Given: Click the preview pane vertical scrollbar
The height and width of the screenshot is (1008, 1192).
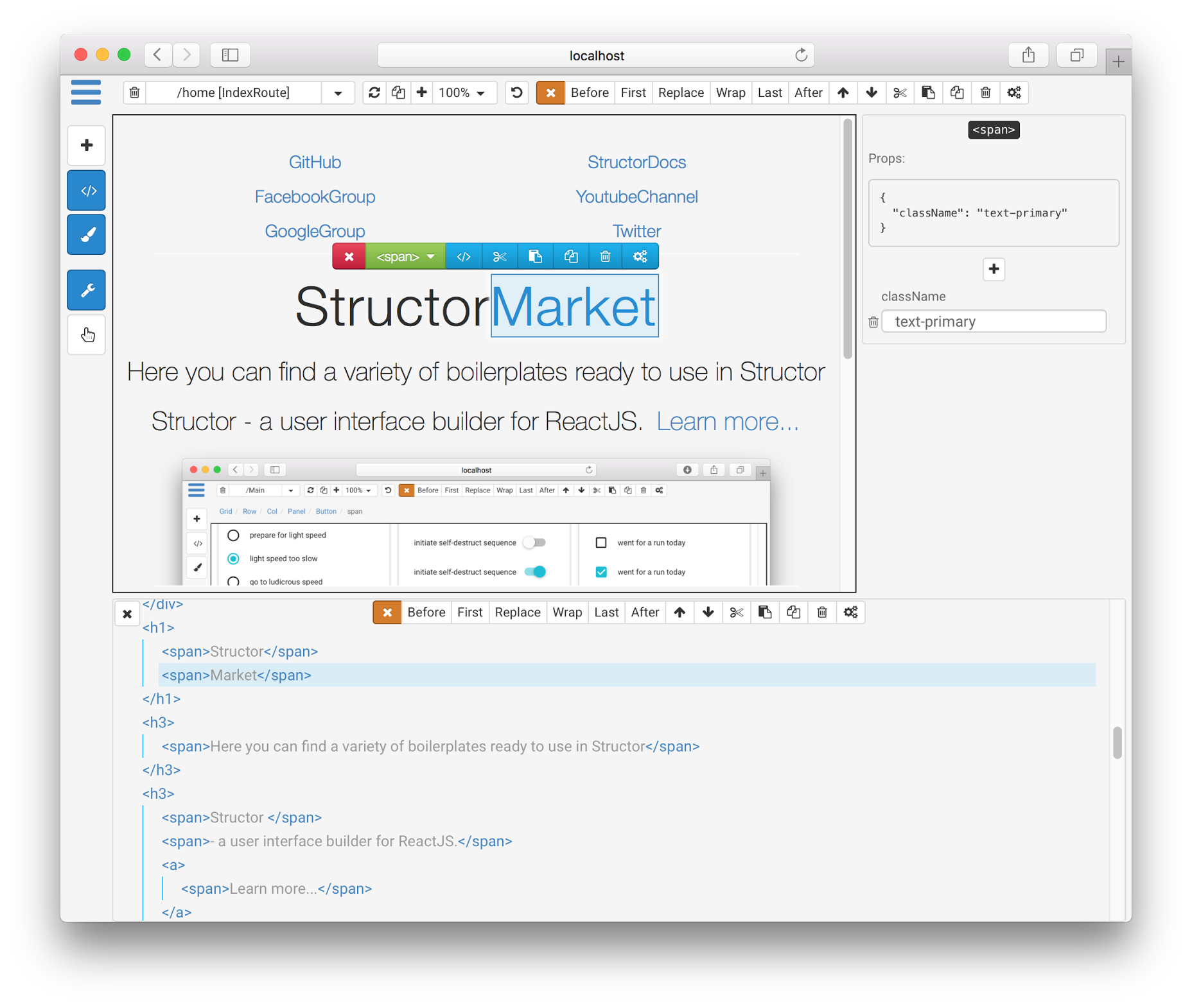Looking at the screenshot, I should [848, 239].
